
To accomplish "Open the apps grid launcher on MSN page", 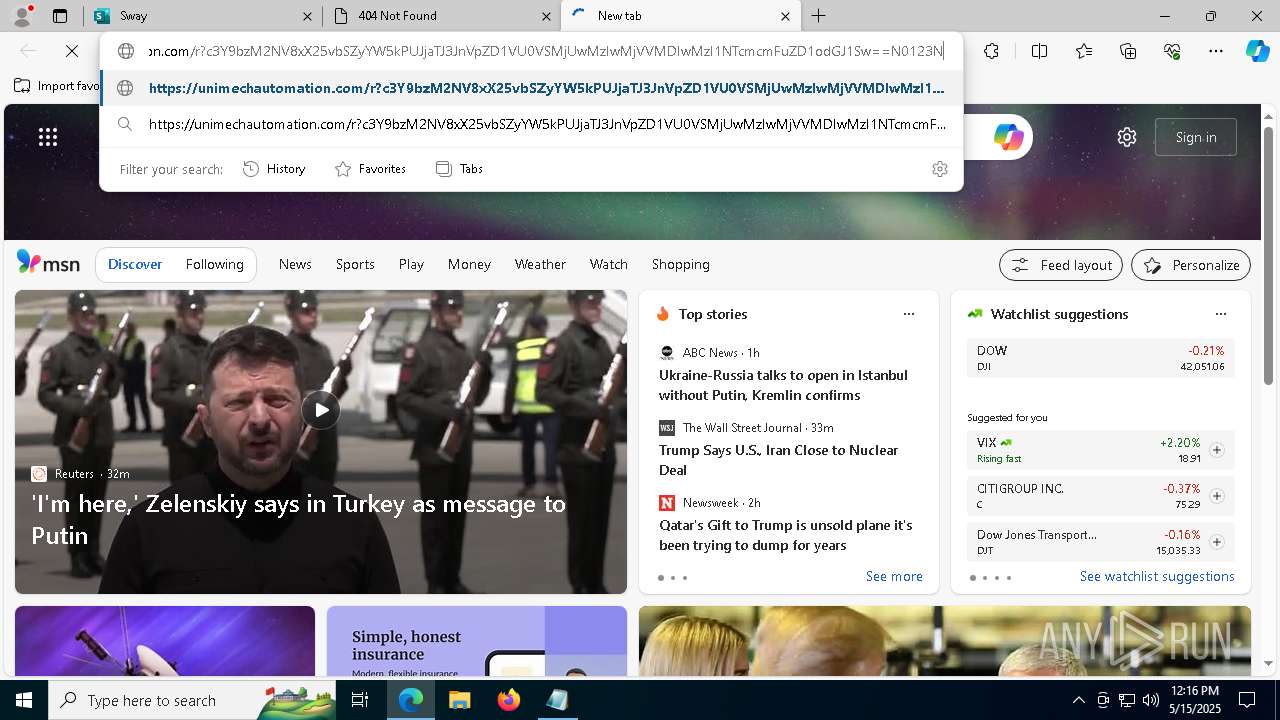I will (48, 137).
